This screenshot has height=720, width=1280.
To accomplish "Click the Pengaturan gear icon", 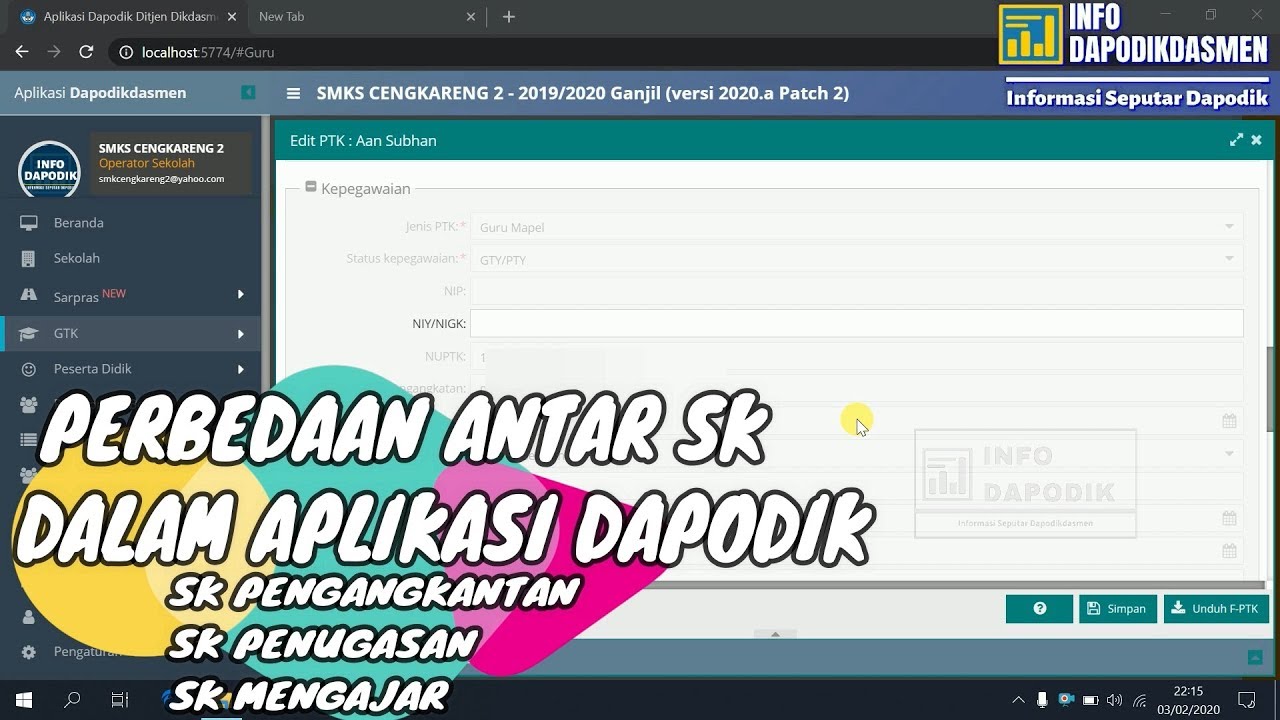I will (29, 652).
